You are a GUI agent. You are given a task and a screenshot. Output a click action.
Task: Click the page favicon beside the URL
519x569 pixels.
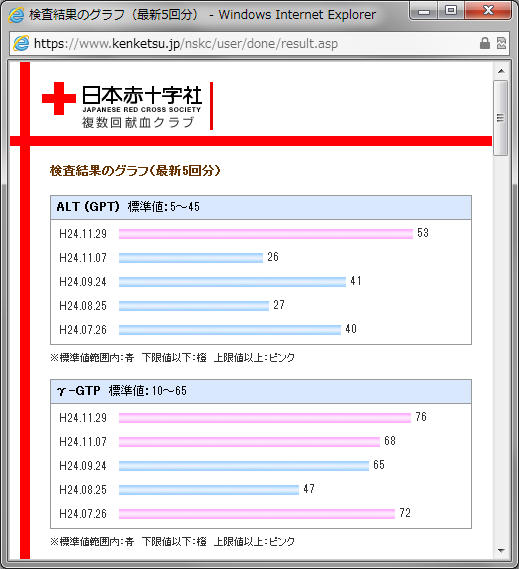click(x=21, y=44)
